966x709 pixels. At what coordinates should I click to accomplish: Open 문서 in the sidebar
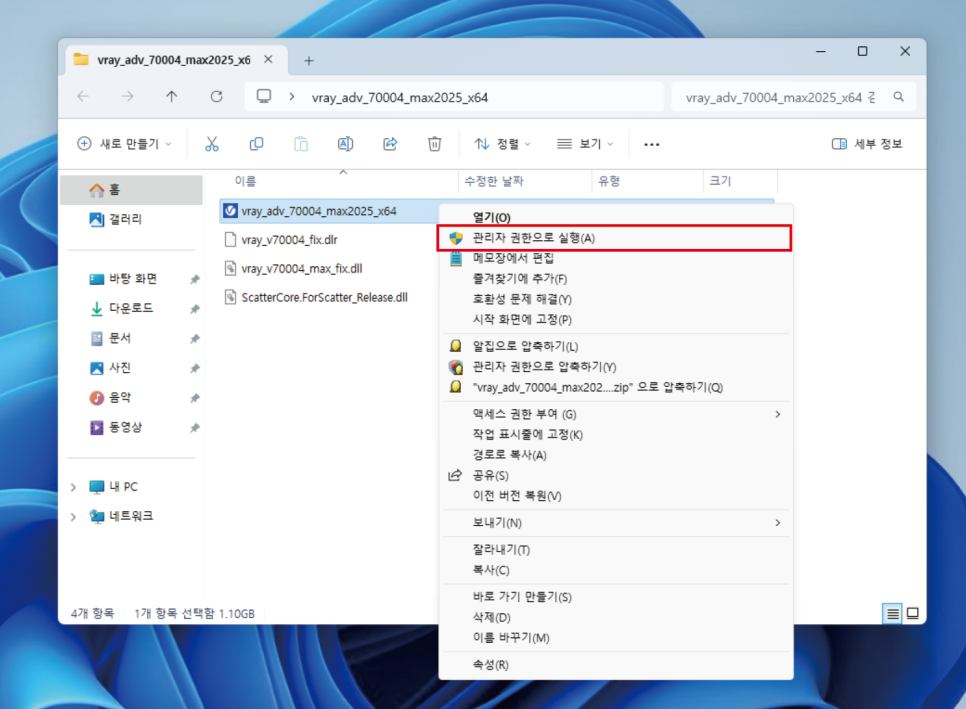click(131, 338)
